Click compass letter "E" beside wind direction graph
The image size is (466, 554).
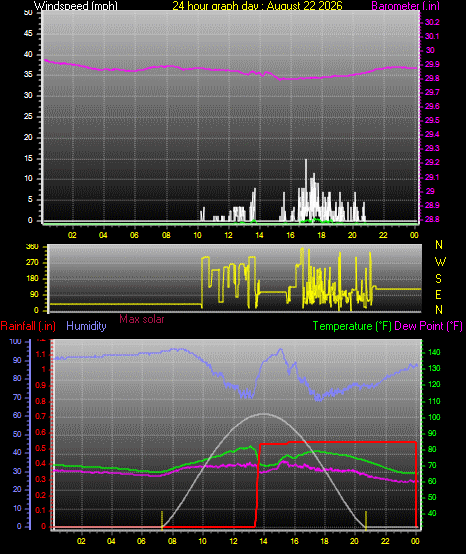click(438, 294)
